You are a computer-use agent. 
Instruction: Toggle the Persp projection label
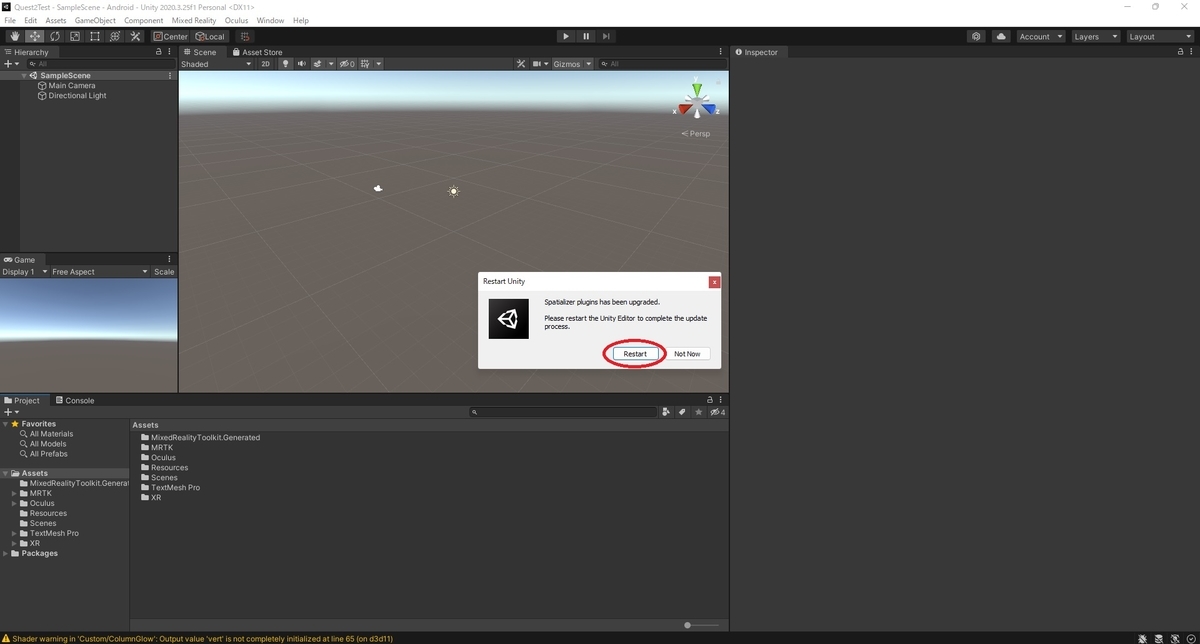click(x=696, y=134)
